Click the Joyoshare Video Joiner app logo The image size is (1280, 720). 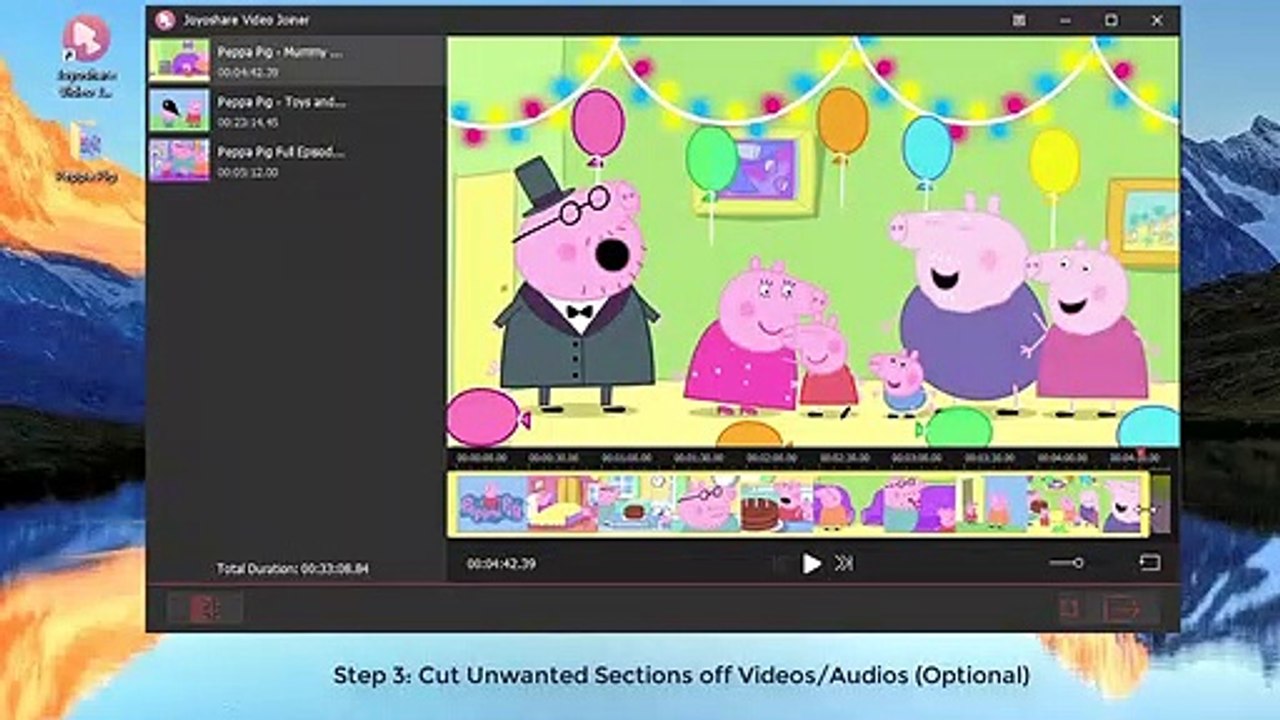(x=165, y=20)
